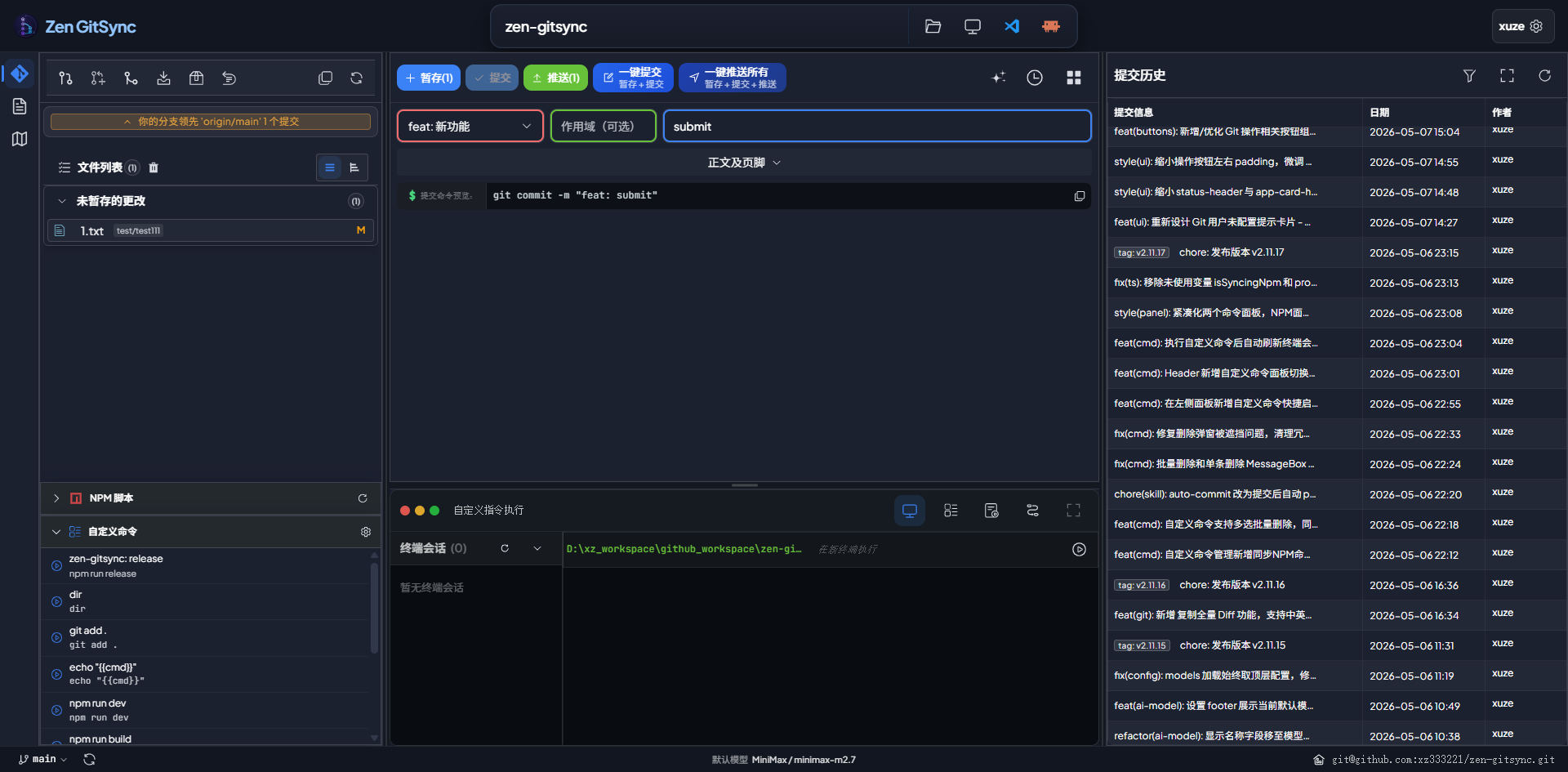Screen dimensions: 1568x772
Task: Run the dir custom command
Action: point(57,602)
